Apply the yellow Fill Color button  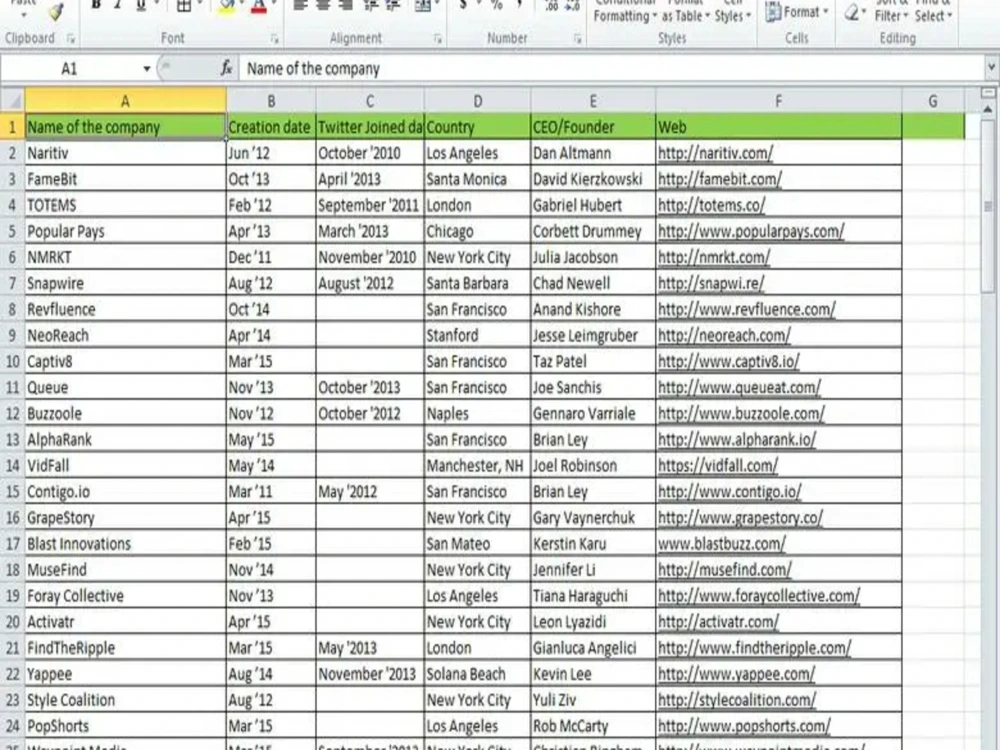(x=227, y=7)
